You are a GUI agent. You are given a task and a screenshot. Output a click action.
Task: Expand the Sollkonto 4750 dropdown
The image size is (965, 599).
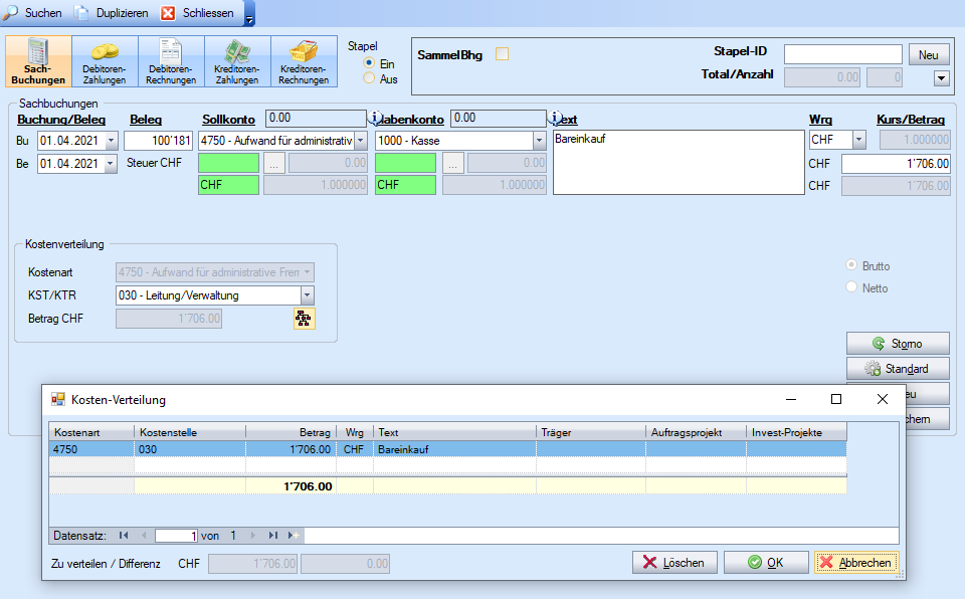pos(360,141)
